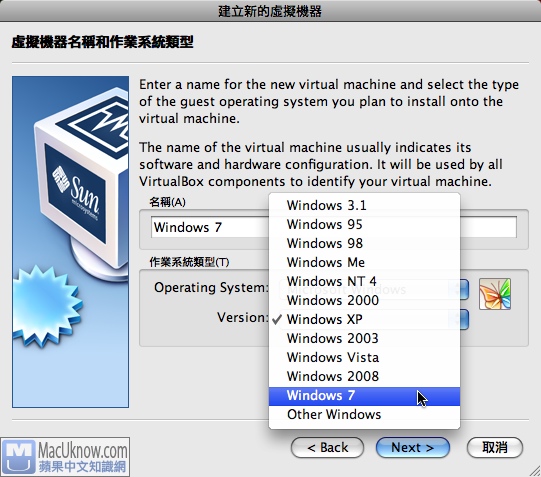The image size is (541, 477).
Task: Click the Next > button
Action: [413, 448]
